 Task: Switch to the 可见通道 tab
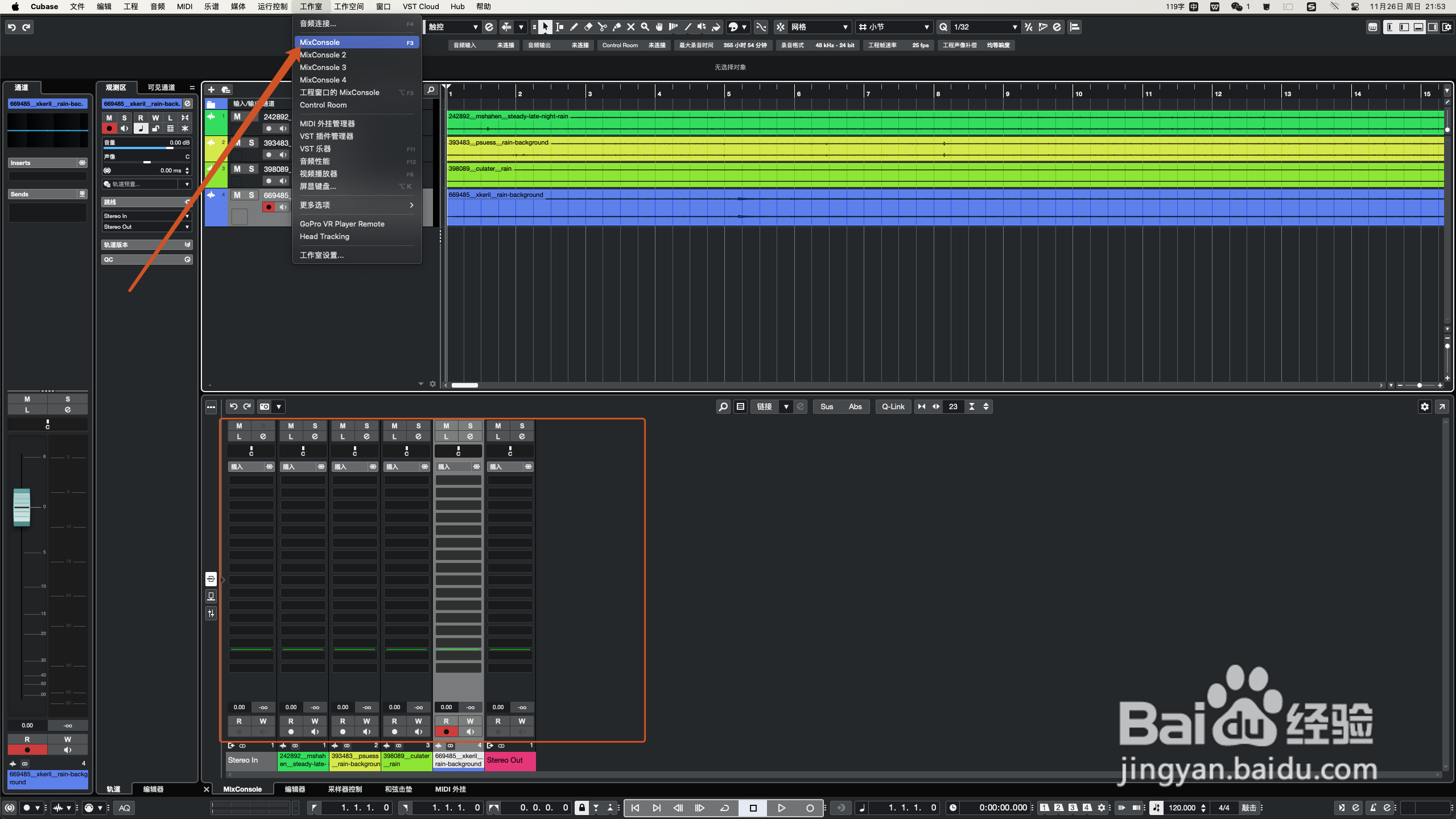[162, 87]
